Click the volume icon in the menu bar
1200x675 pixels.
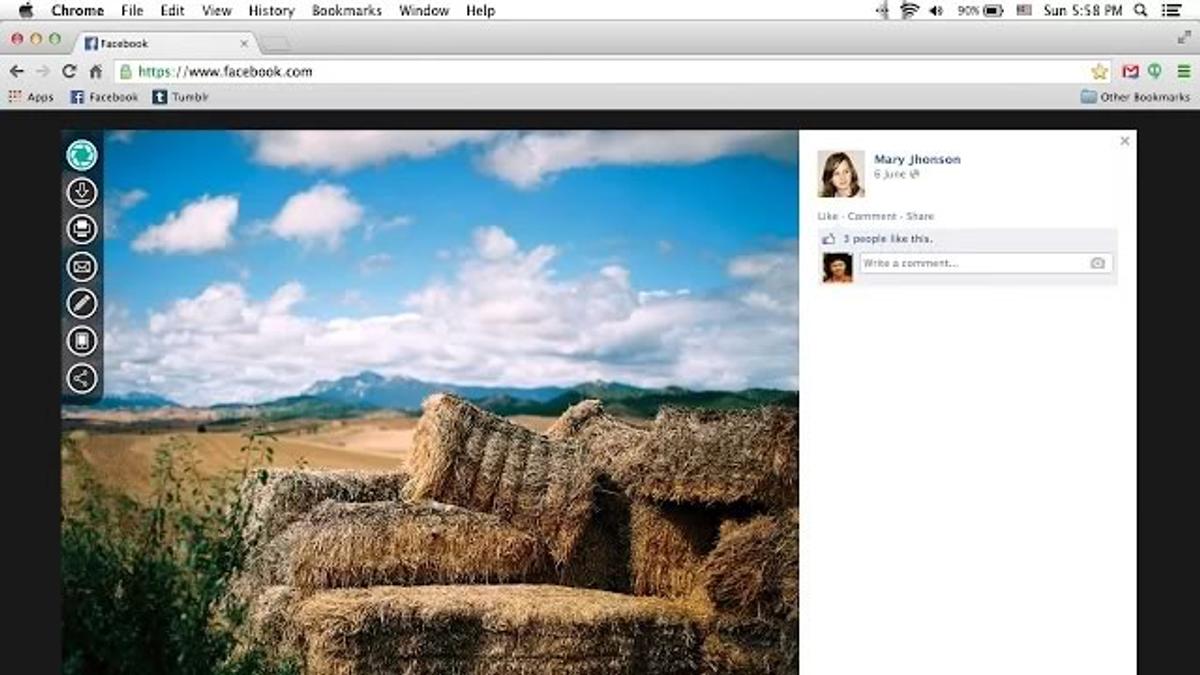point(936,10)
